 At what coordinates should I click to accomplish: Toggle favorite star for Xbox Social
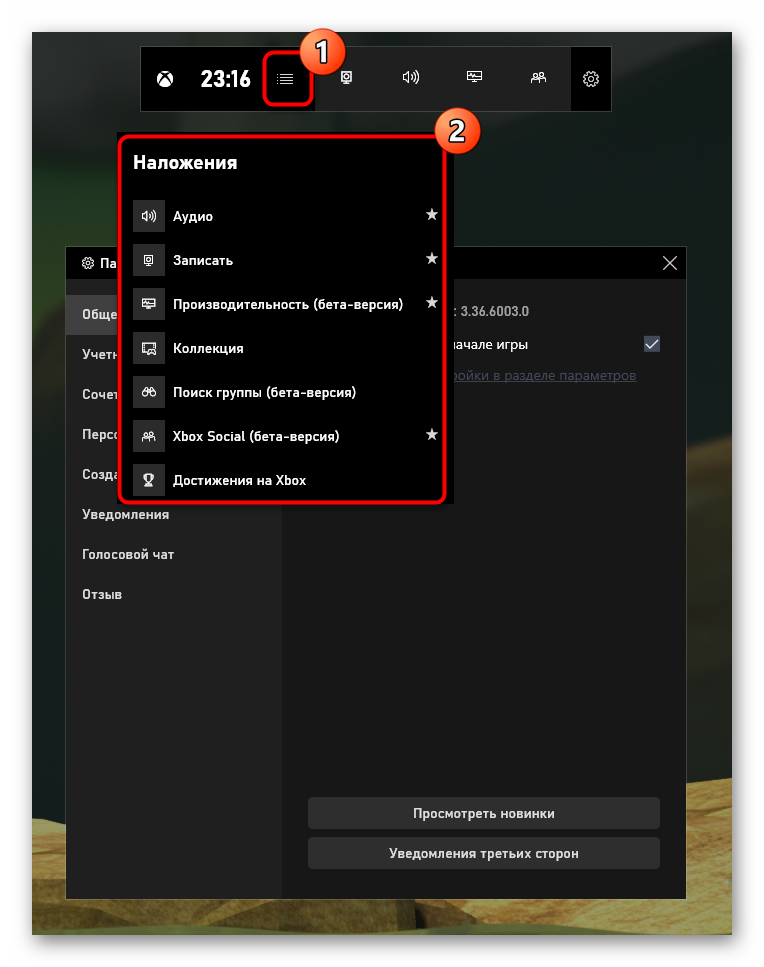point(432,434)
